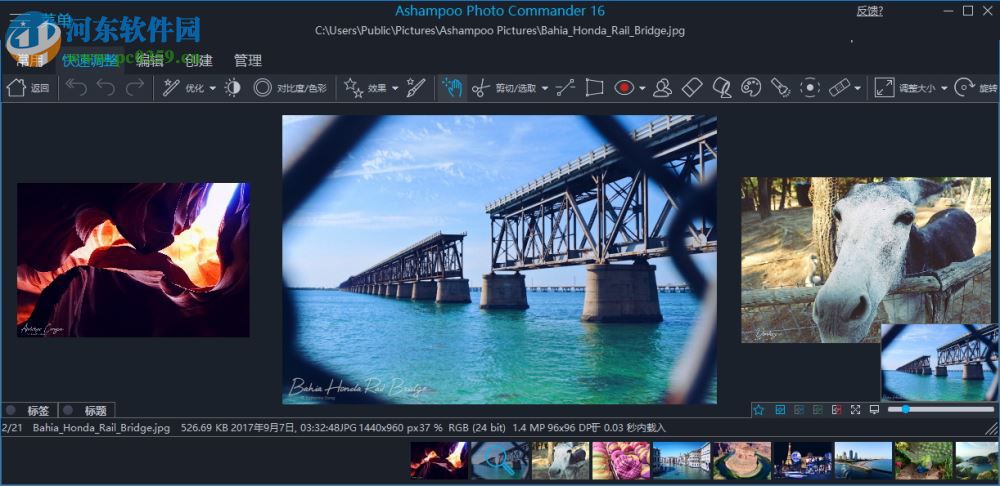This screenshot has height=486, width=1000.
Task: Select the eraser tool icon
Action: pyautogui.click(x=692, y=88)
